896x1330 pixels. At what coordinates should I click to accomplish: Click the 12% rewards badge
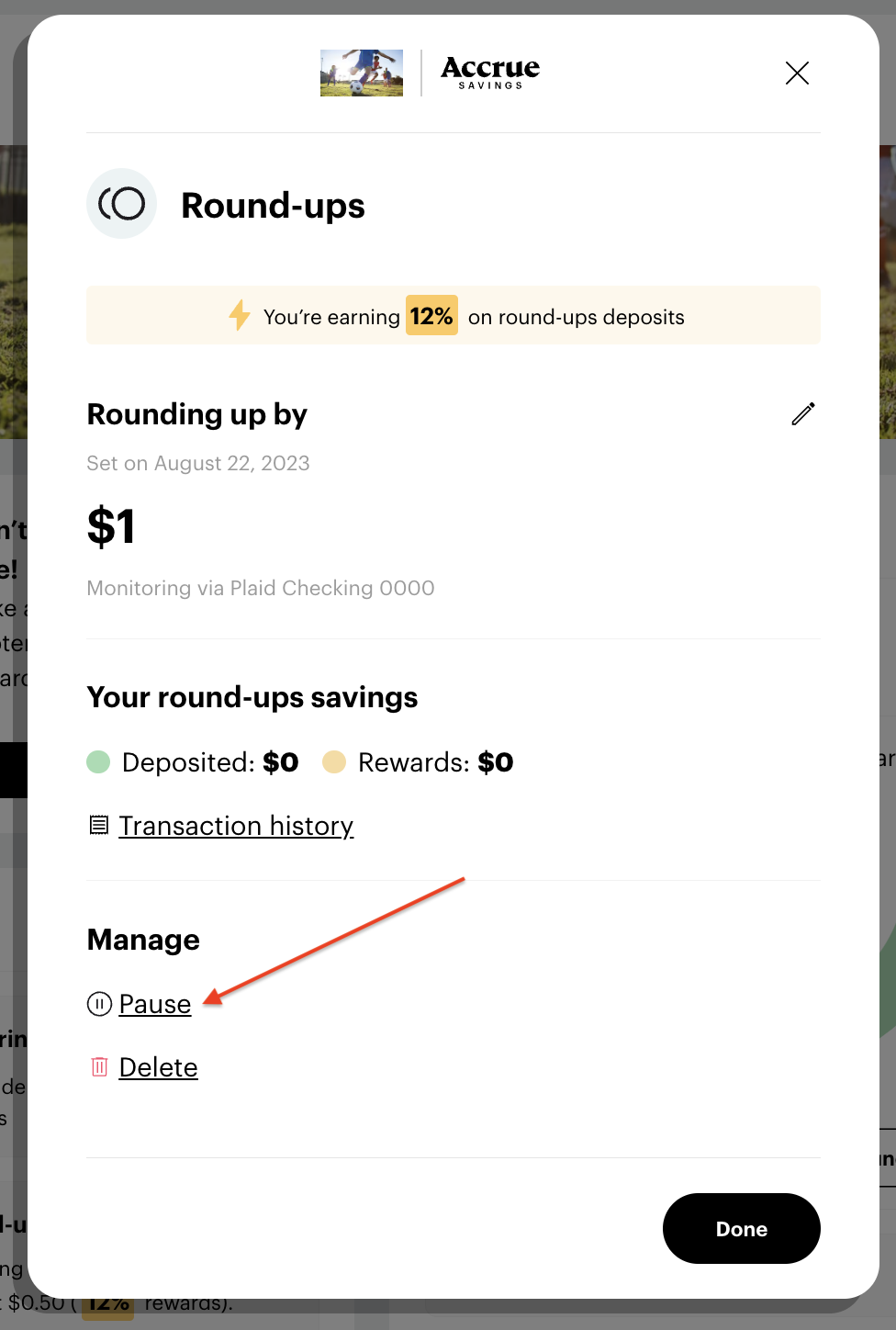tap(431, 316)
